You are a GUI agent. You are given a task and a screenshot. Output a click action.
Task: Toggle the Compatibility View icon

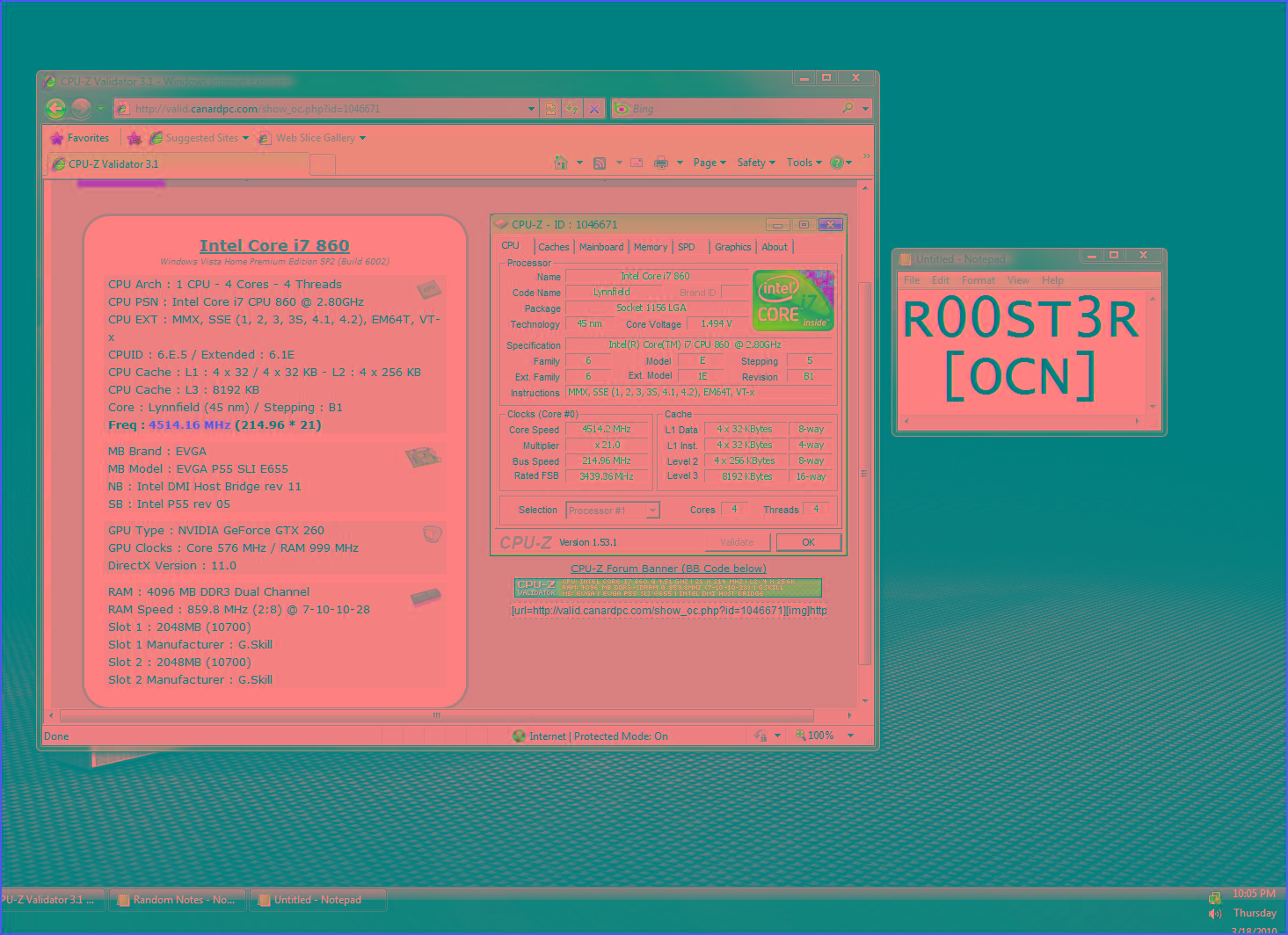[x=550, y=109]
